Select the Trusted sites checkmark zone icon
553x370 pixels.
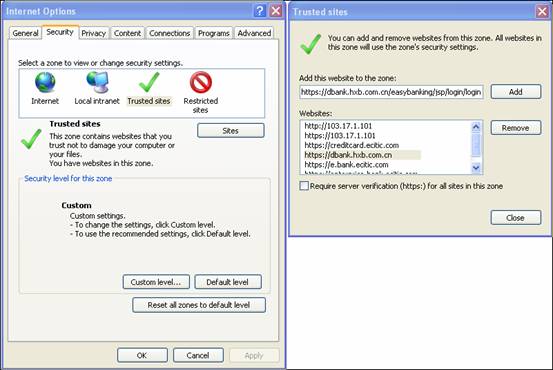click(x=149, y=82)
